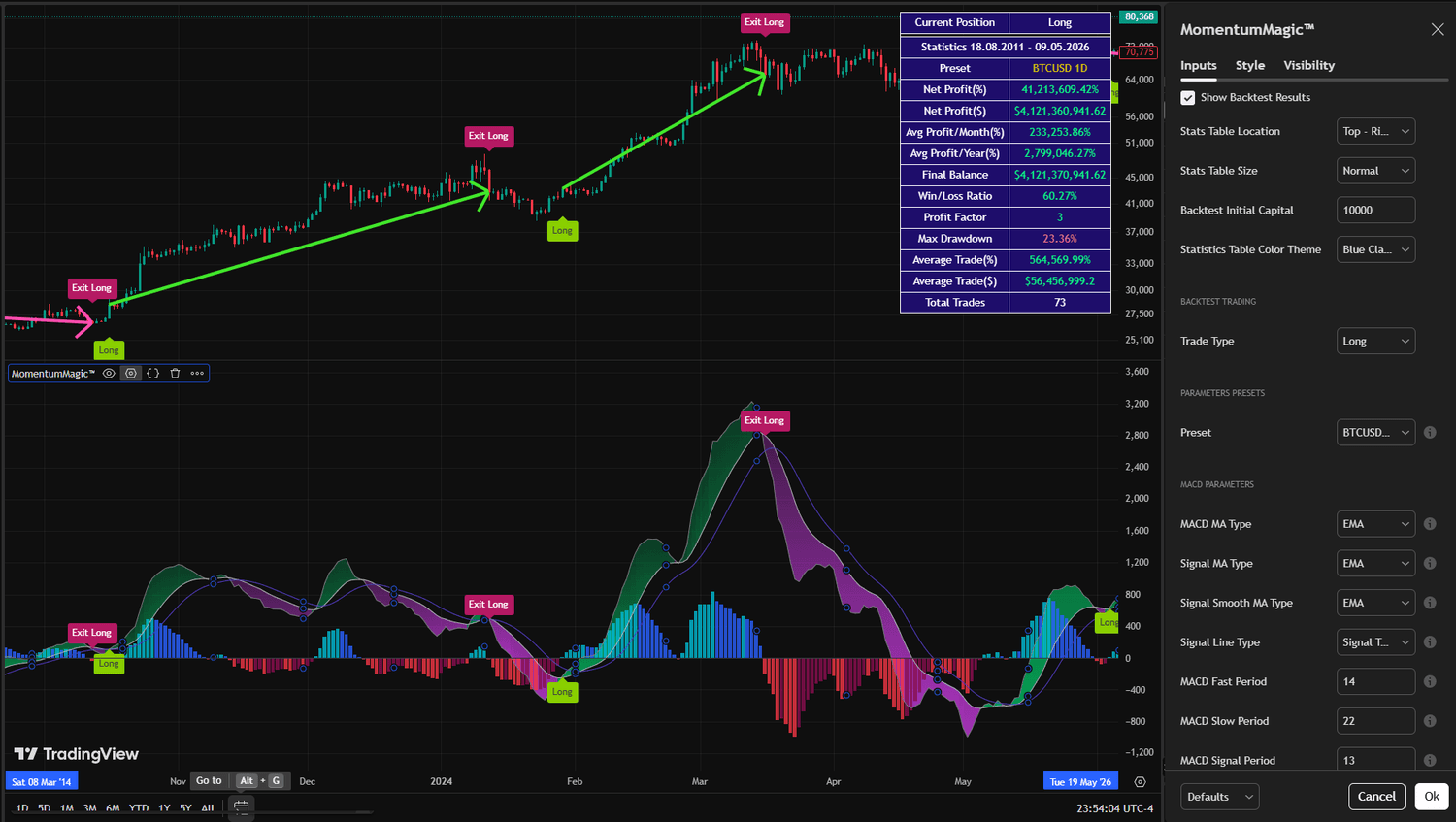Remove MomentumMagic with the trash icon
The height and width of the screenshot is (822, 1456).
click(x=175, y=373)
